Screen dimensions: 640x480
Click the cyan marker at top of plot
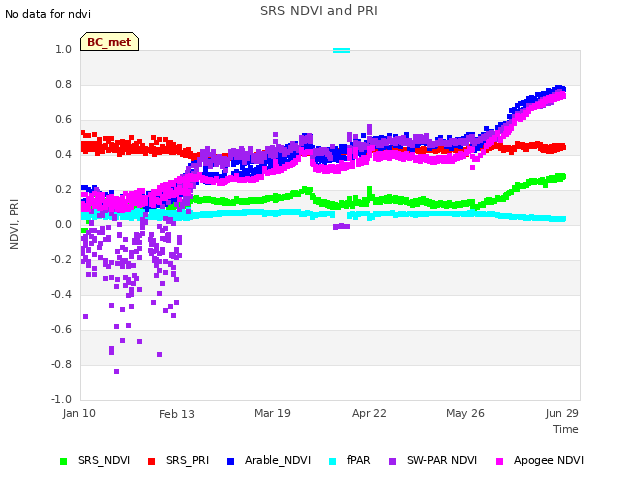pyautogui.click(x=341, y=51)
